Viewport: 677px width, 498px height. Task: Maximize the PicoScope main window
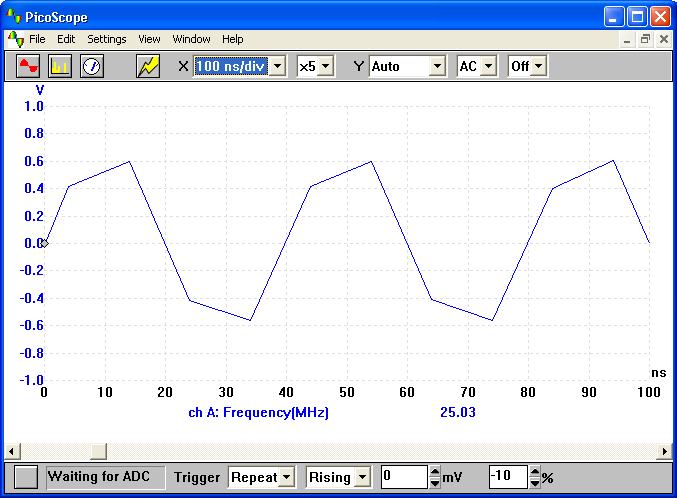(637, 17)
